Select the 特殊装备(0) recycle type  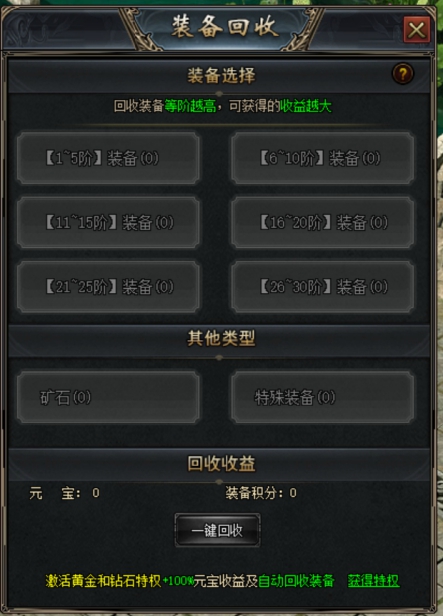click(322, 398)
